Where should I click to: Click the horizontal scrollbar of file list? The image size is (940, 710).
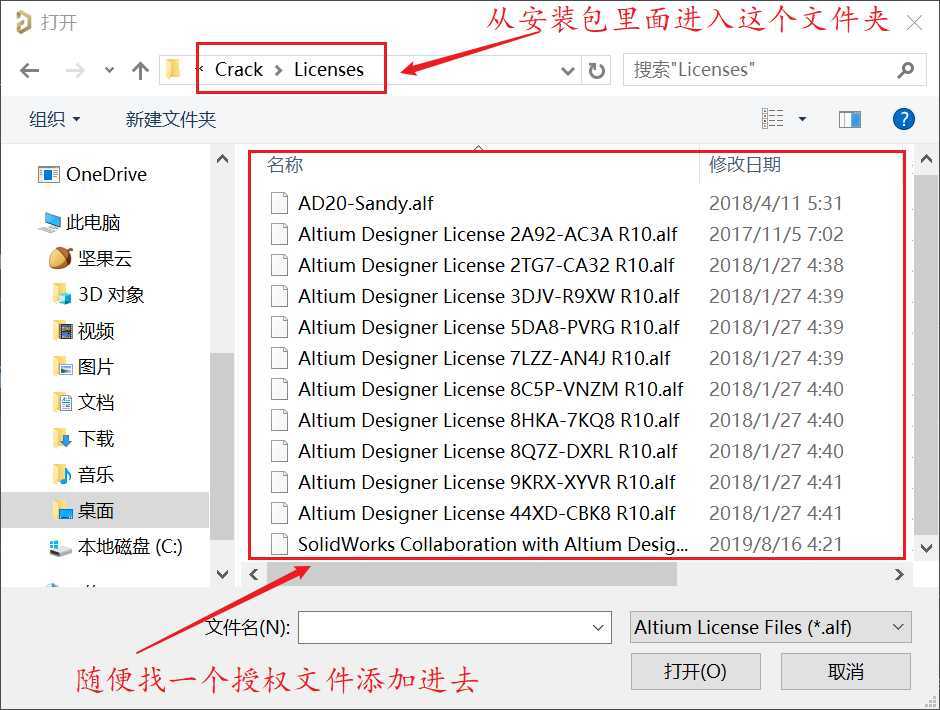(x=472, y=574)
